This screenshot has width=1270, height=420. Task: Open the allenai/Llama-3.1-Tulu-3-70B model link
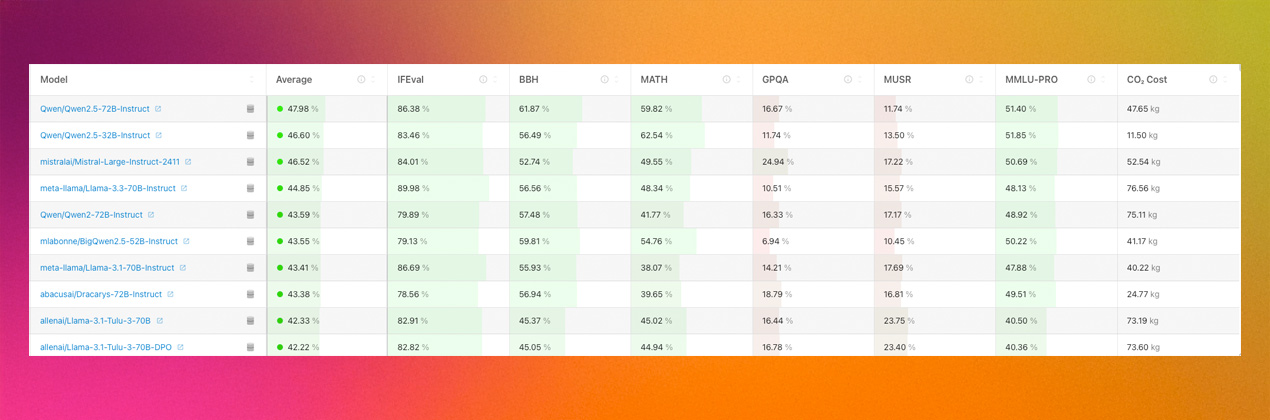[95, 321]
